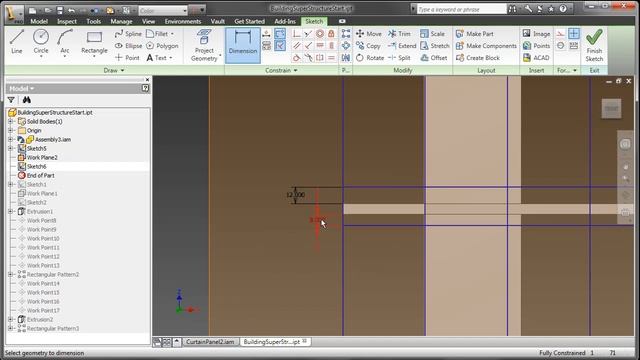Select the Rectangle tool
640x360 pixels.
pyautogui.click(x=94, y=42)
